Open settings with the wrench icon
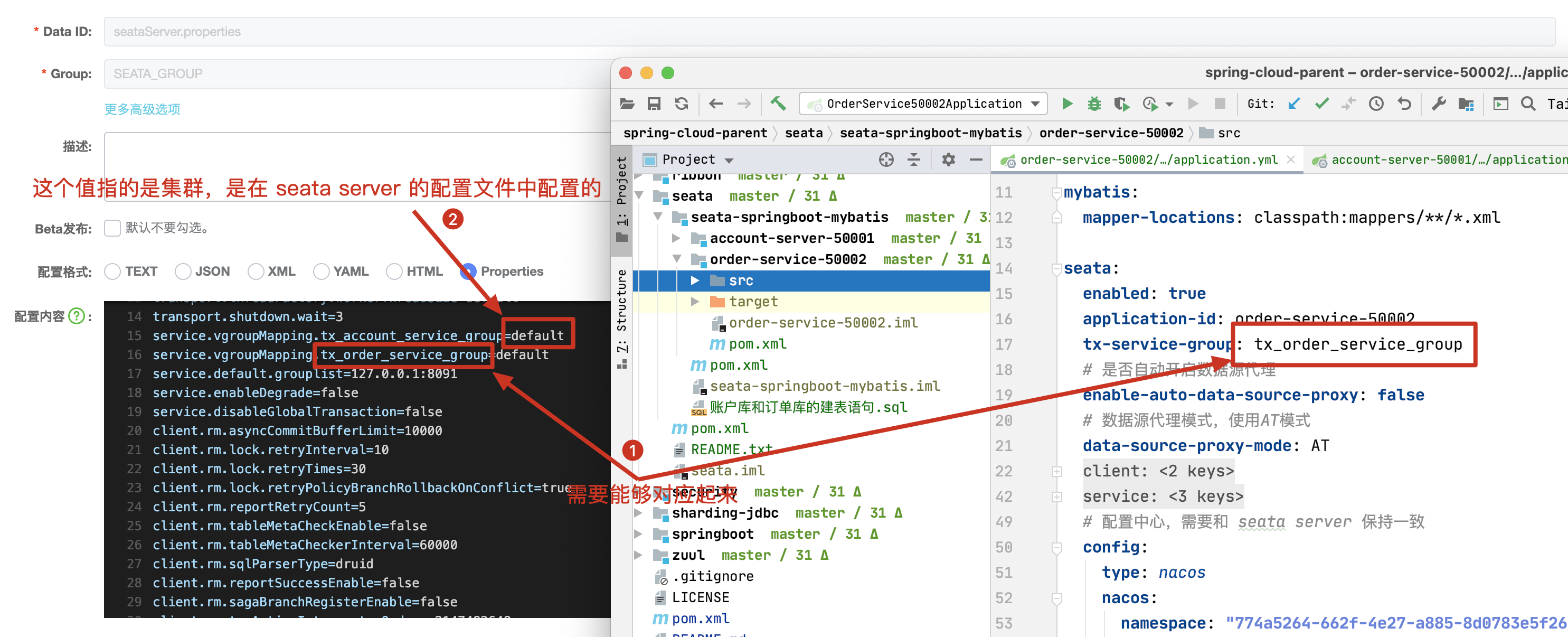The width and height of the screenshot is (1568, 637). [x=1439, y=104]
